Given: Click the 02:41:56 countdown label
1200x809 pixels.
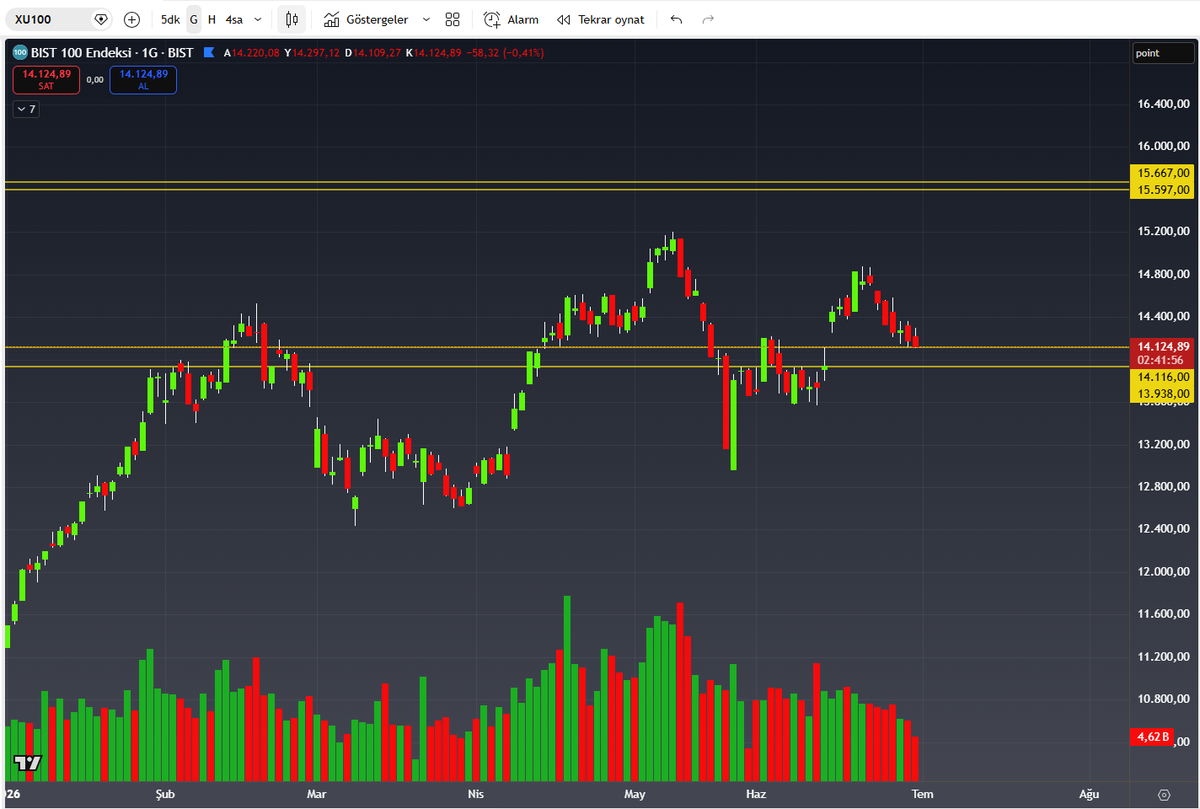Looking at the screenshot, I should 1161,360.
